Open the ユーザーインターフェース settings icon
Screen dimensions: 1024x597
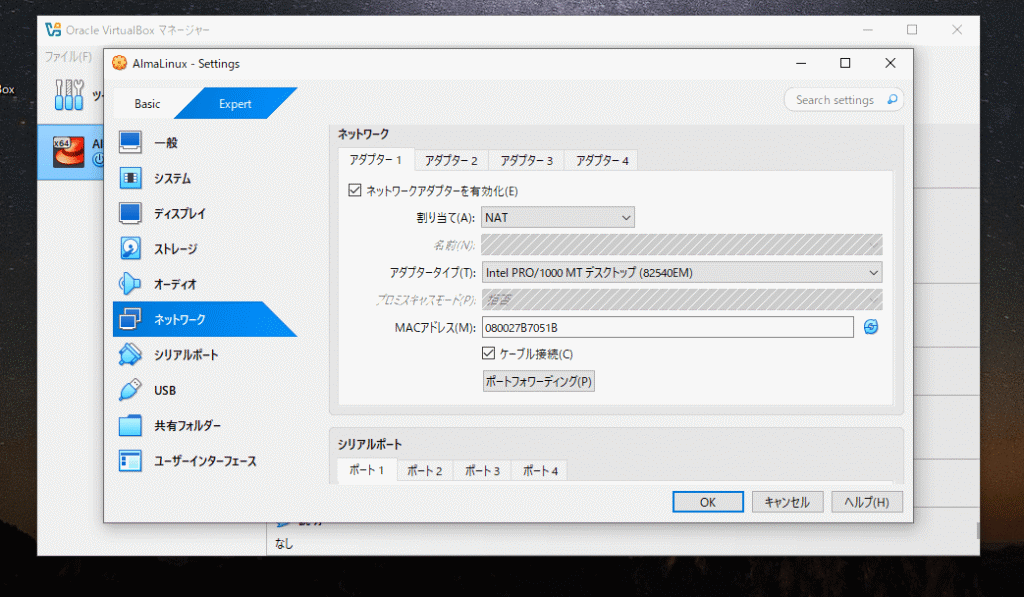(130, 460)
